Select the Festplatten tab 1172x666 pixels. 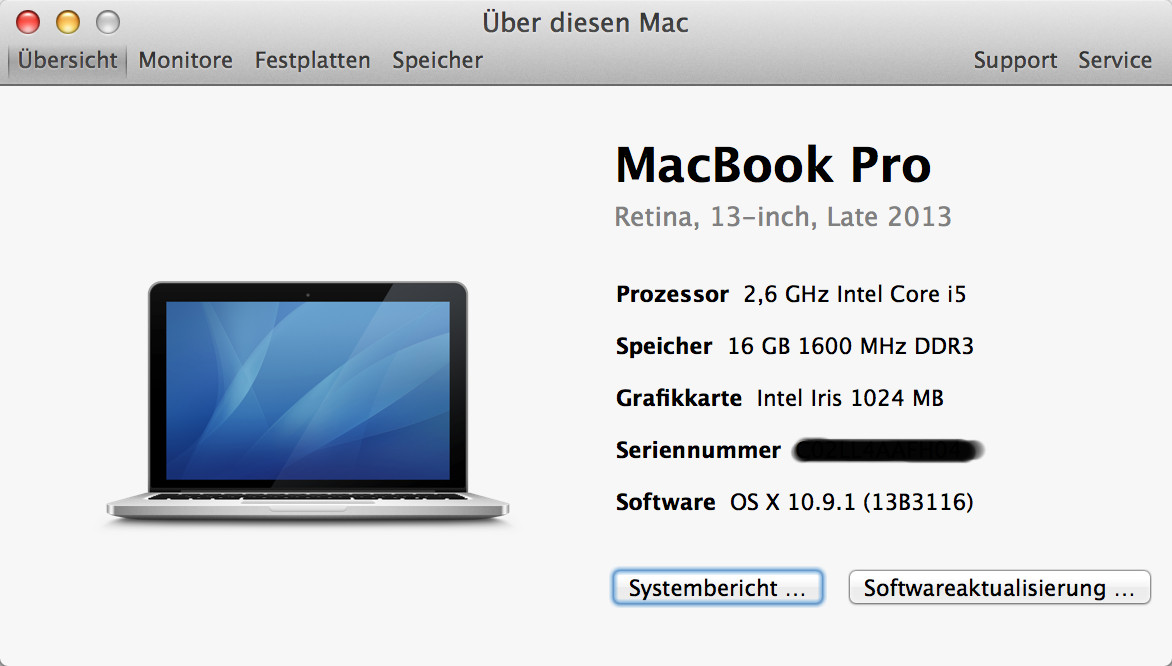pos(312,60)
